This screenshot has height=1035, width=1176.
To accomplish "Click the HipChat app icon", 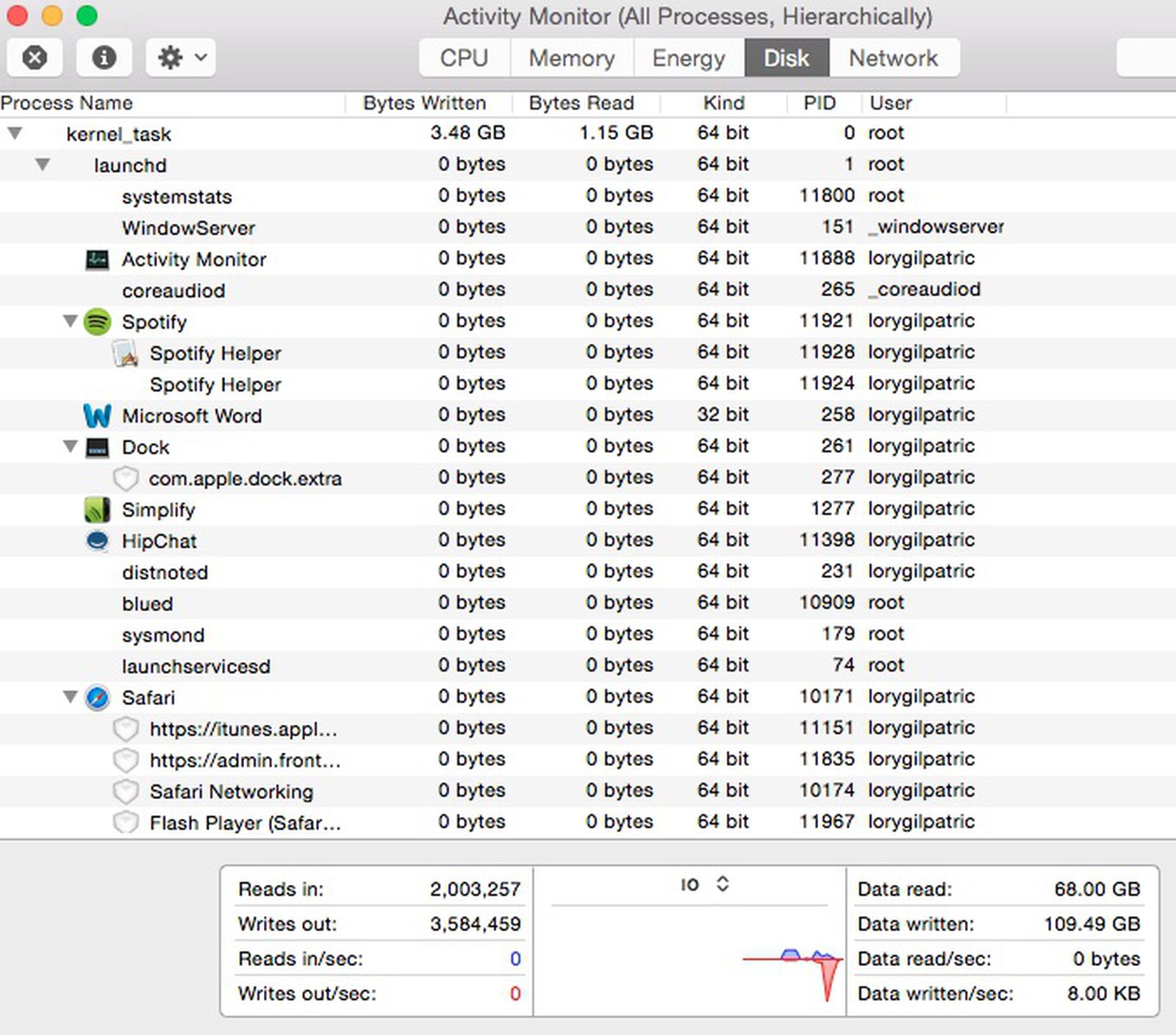I will click(96, 540).
